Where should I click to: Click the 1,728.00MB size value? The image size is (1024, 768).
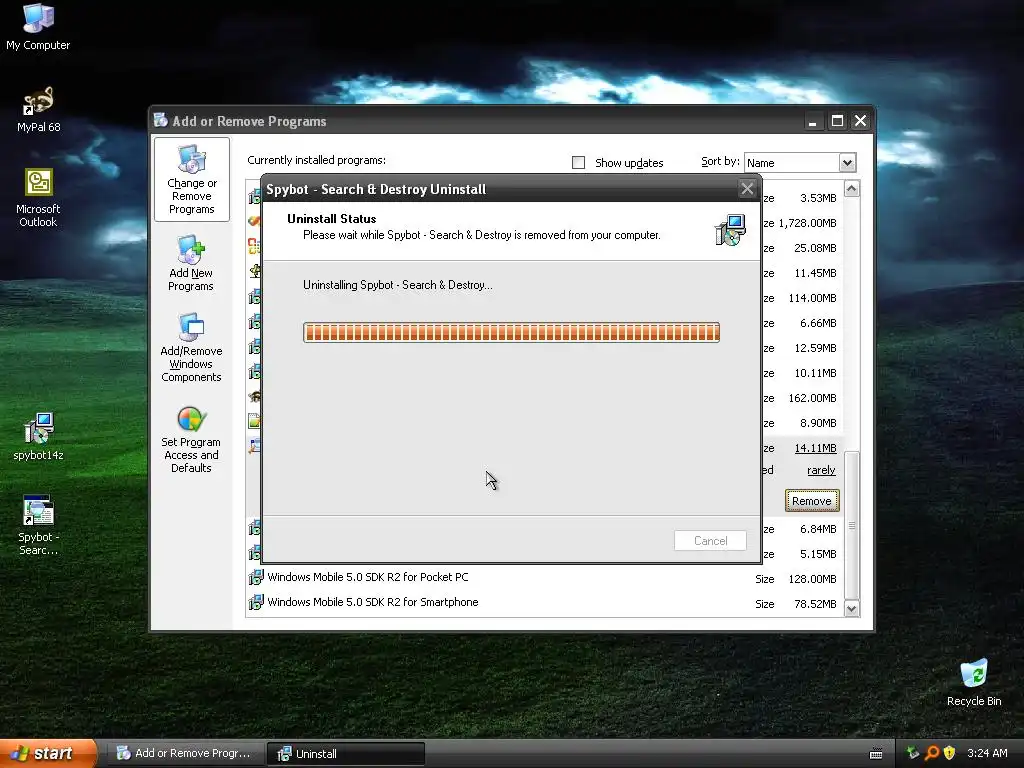point(807,223)
